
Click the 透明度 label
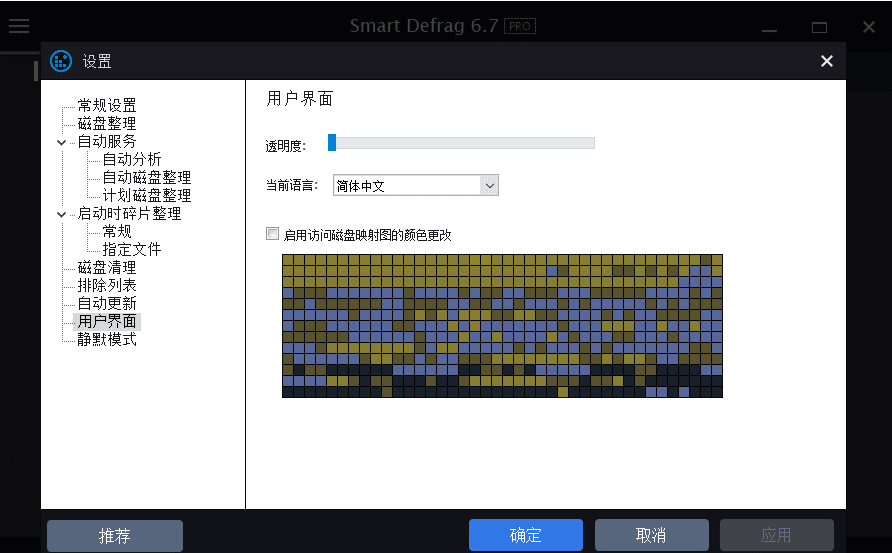[286, 146]
